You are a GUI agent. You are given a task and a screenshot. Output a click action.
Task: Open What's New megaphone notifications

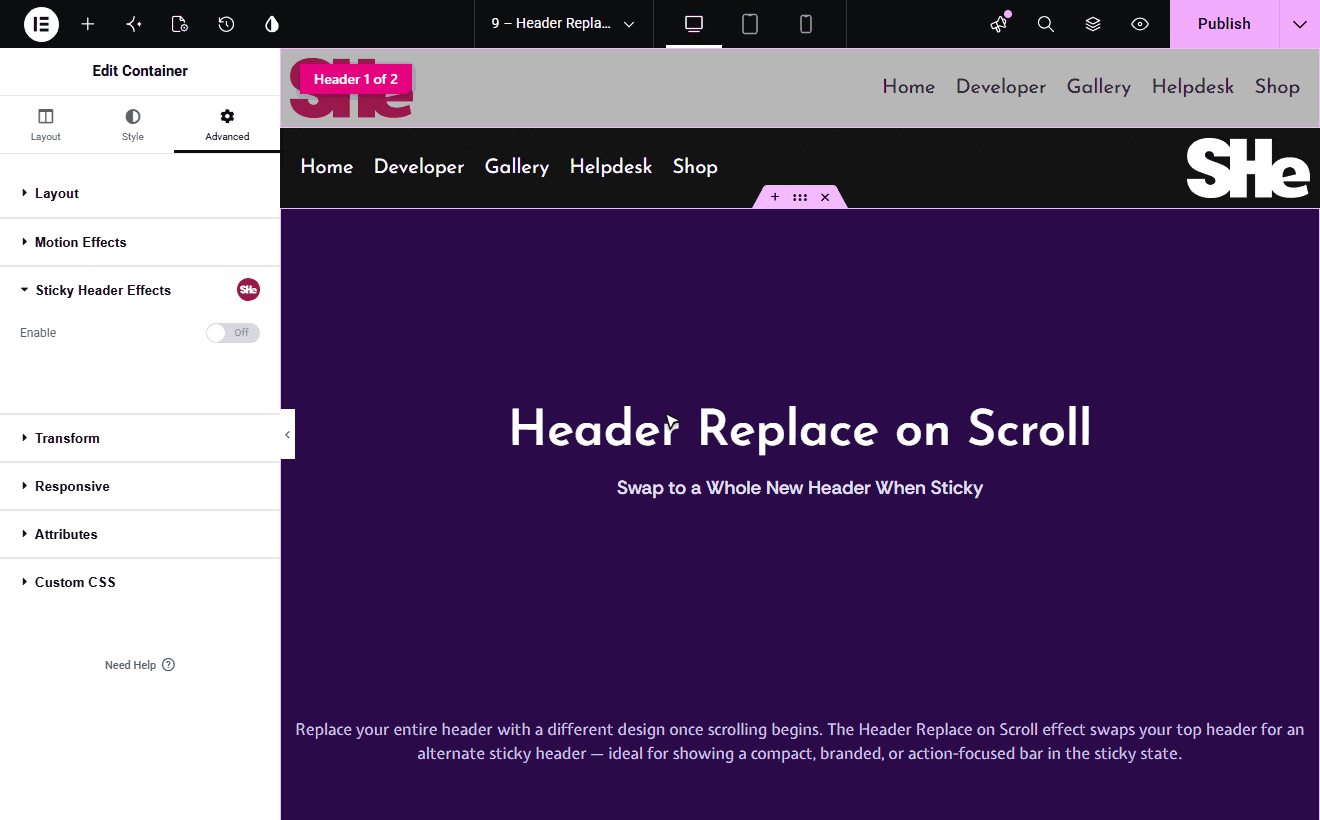(999, 24)
